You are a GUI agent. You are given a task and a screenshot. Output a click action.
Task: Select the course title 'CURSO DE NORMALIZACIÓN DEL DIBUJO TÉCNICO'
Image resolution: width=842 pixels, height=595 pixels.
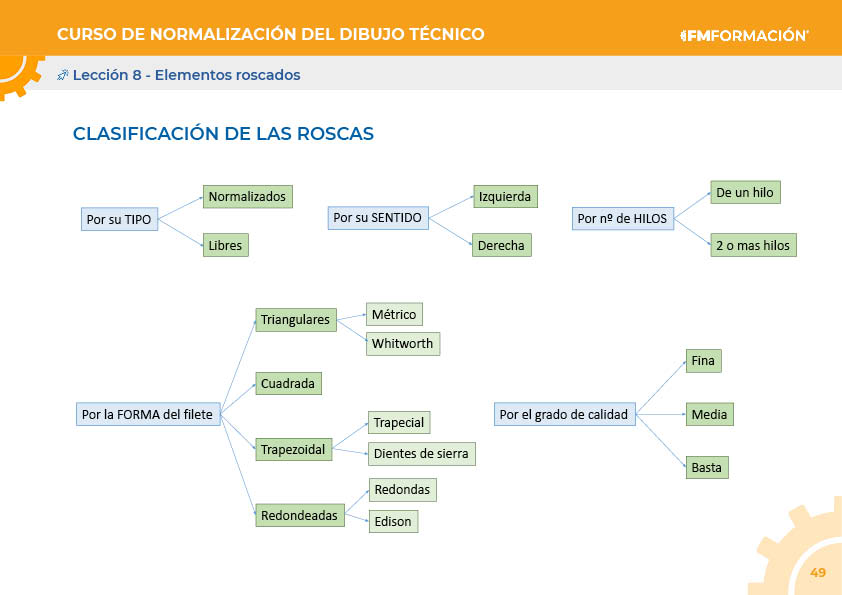271,34
